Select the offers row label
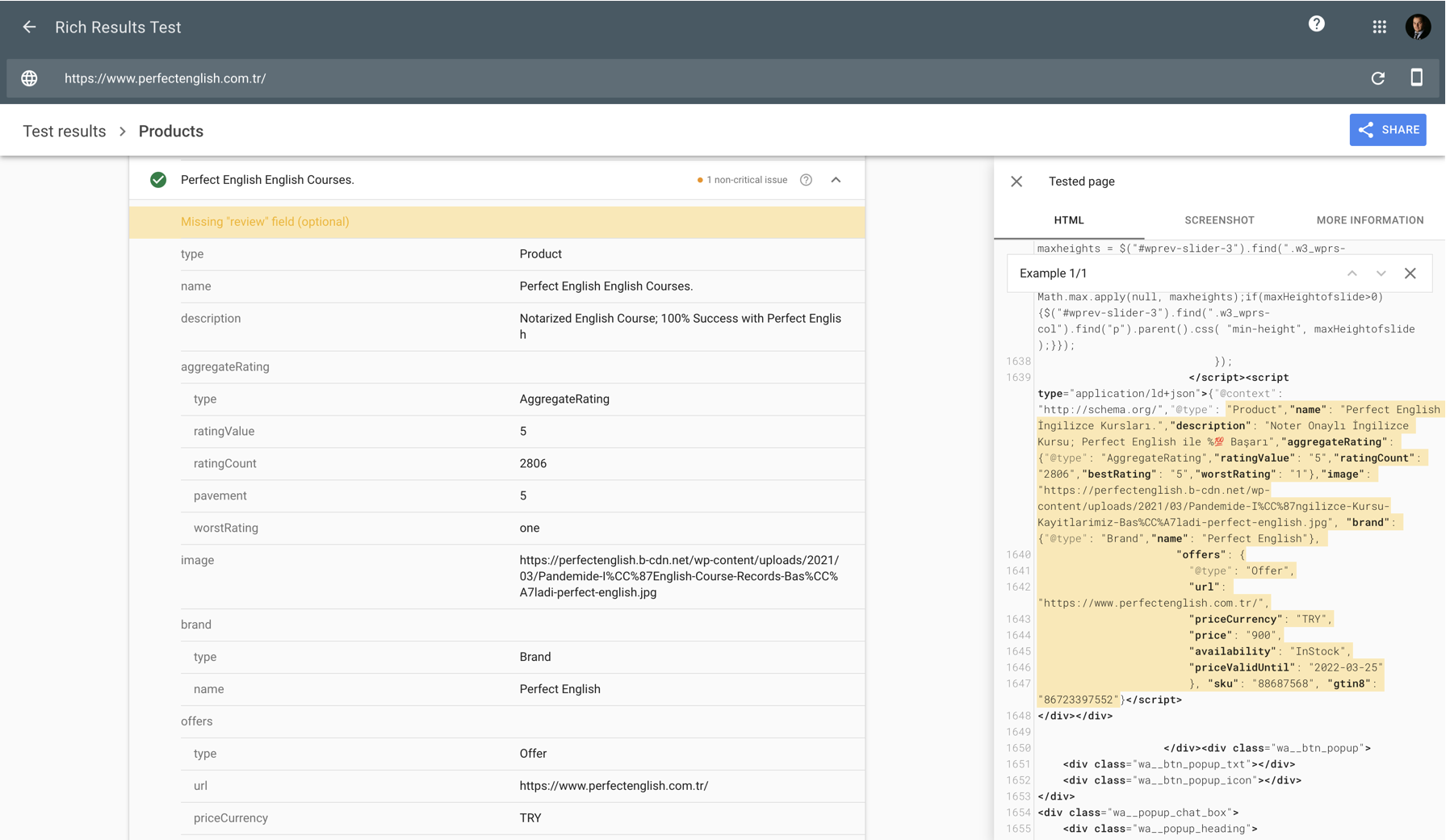1446x840 pixels. (x=197, y=722)
